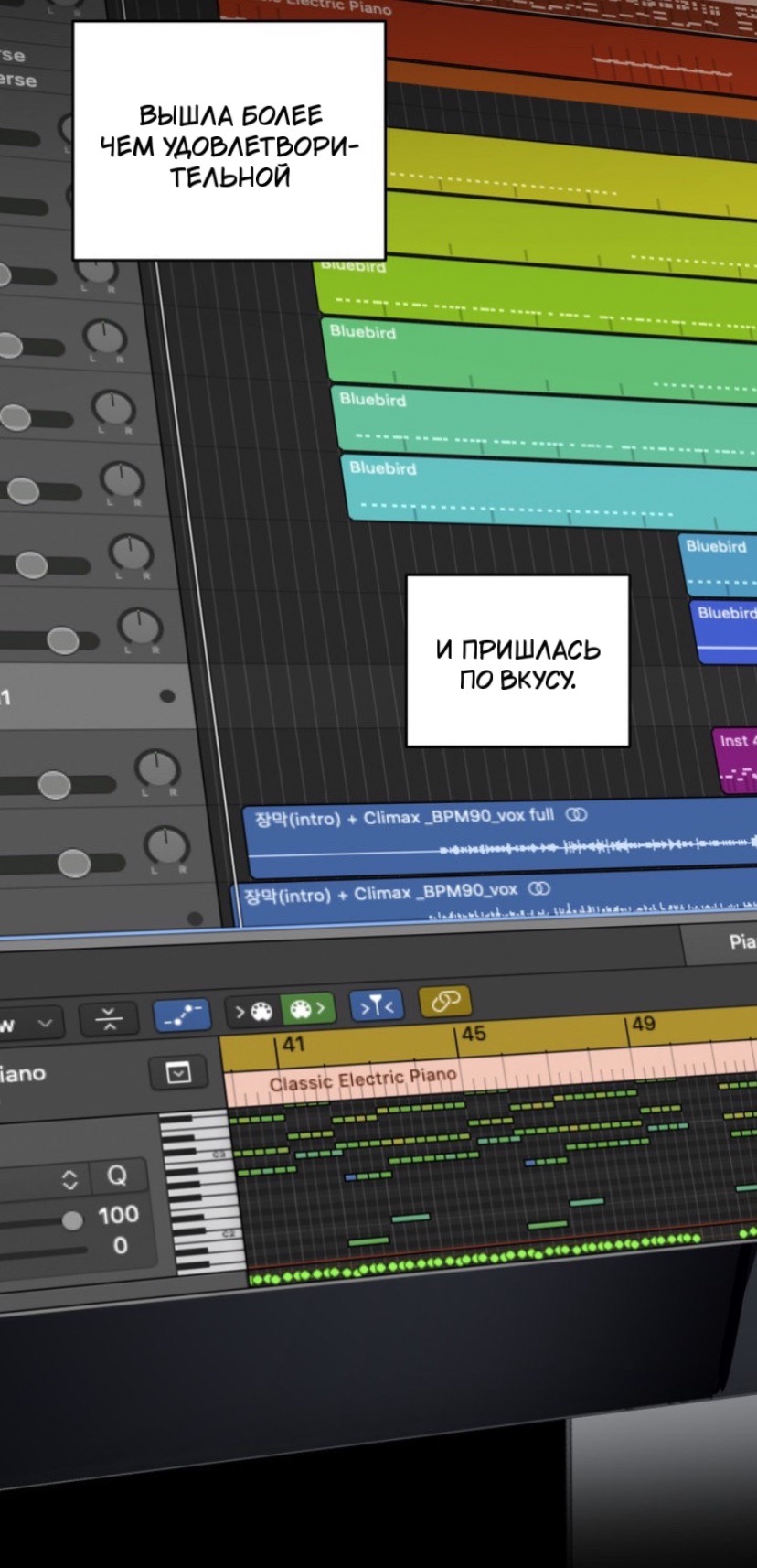The image size is (757, 1568).
Task: Click volume slider handle on vox full track row
Action: pyautogui.click(x=74, y=863)
